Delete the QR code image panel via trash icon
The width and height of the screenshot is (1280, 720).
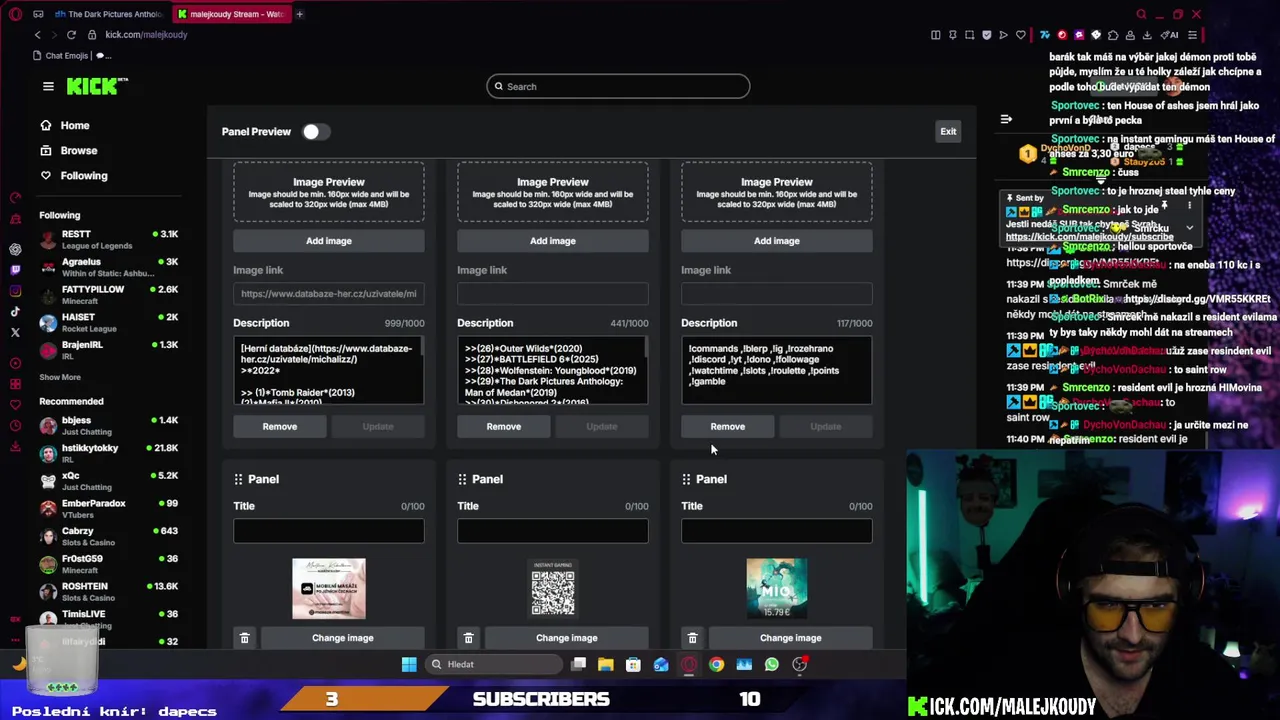468,638
